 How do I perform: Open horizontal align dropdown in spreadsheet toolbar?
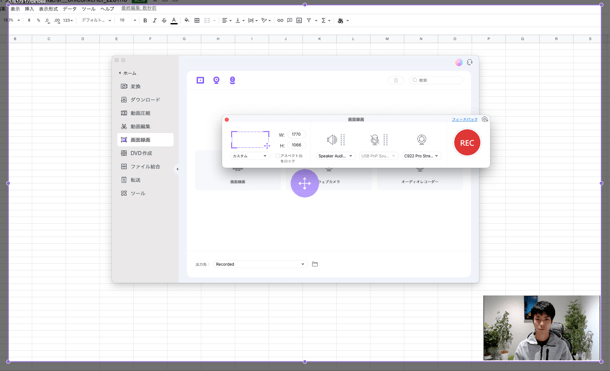pyautogui.click(x=226, y=20)
